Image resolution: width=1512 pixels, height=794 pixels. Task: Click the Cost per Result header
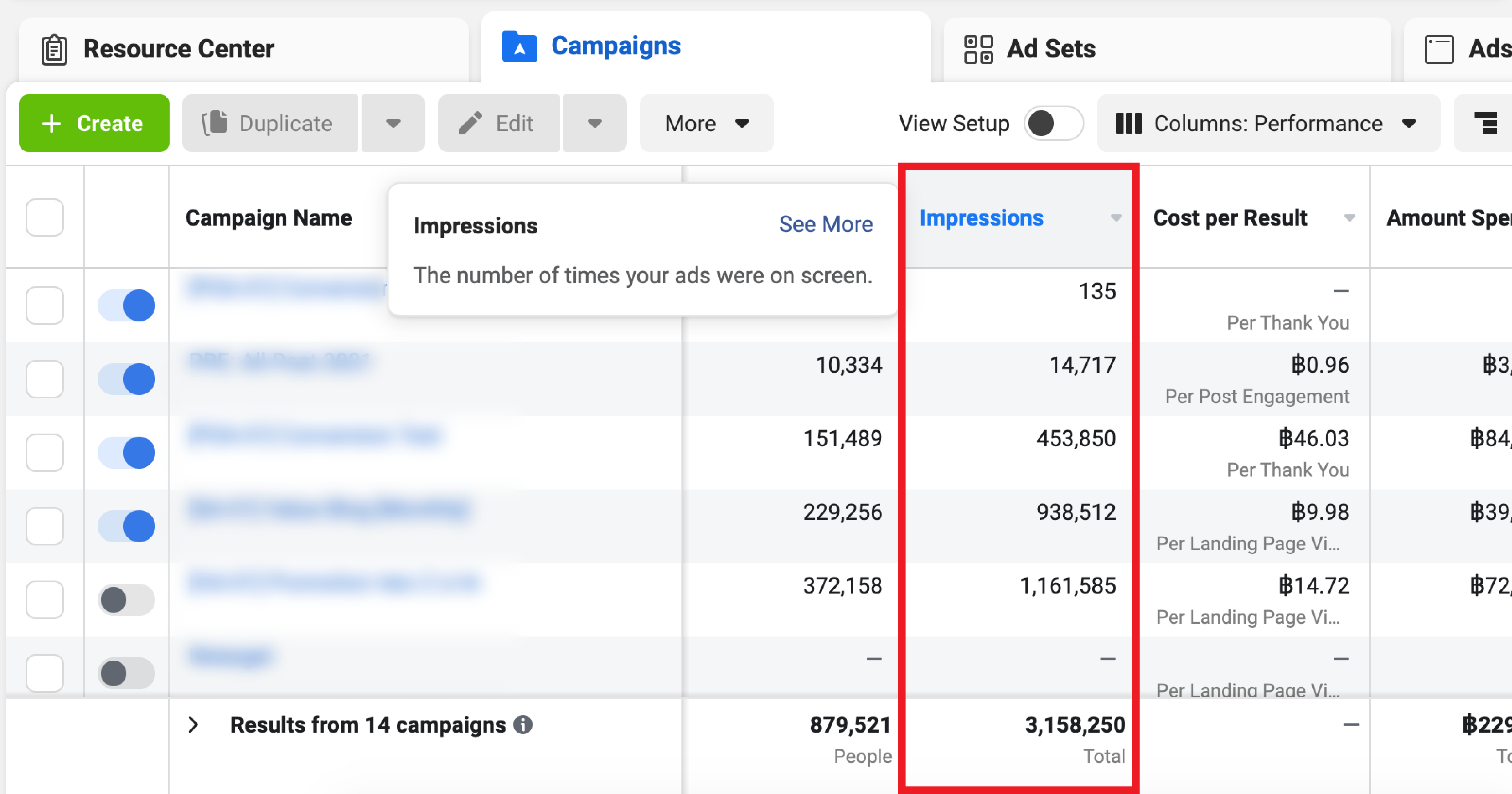pos(1230,218)
